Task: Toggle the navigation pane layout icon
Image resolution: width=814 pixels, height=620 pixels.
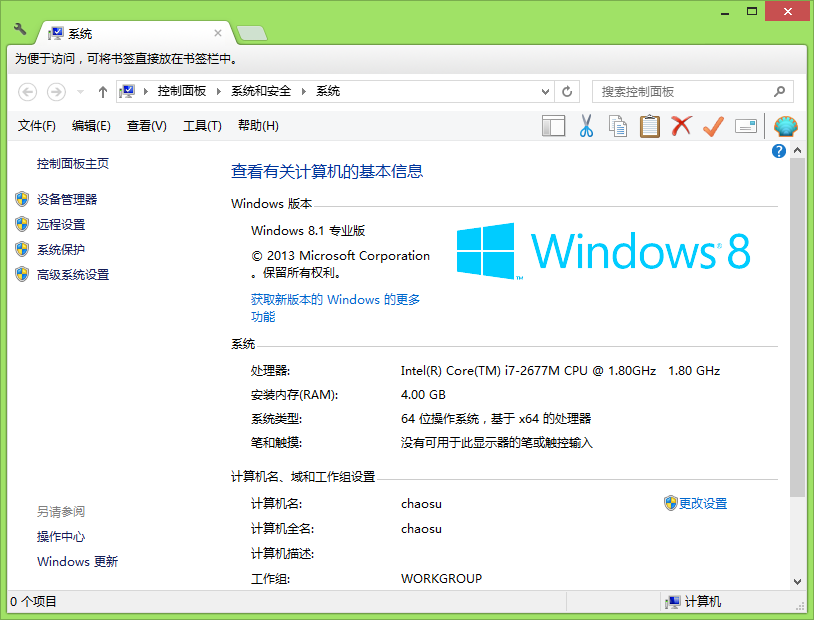Action: [x=553, y=126]
